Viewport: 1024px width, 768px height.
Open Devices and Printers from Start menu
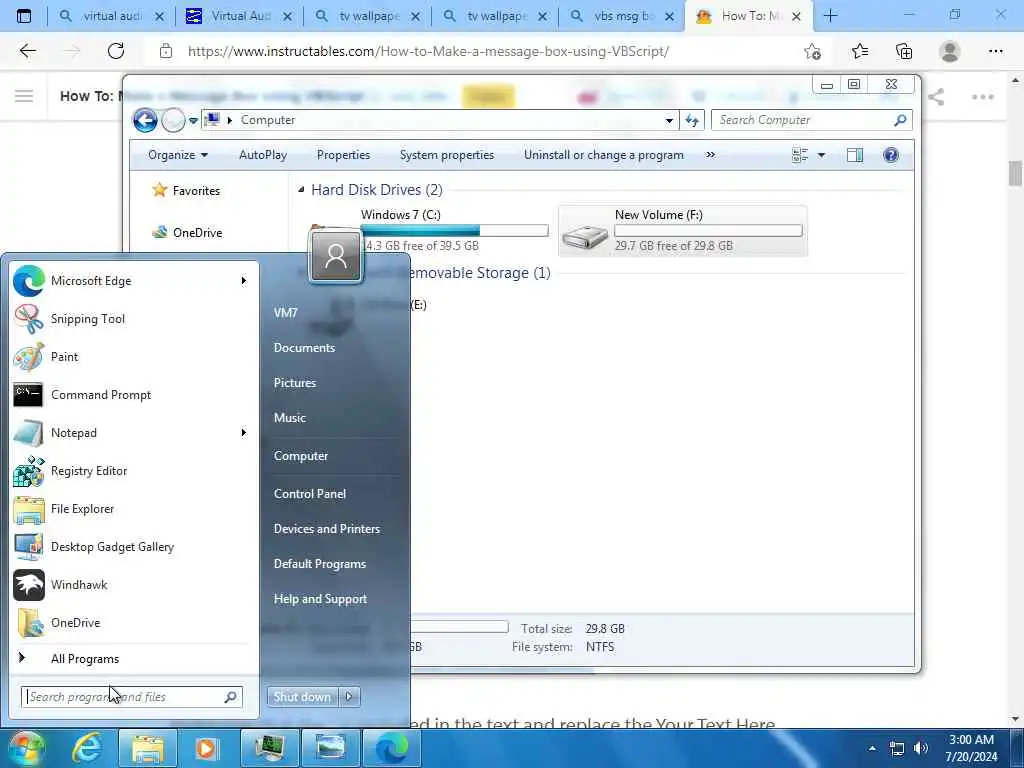pos(327,529)
